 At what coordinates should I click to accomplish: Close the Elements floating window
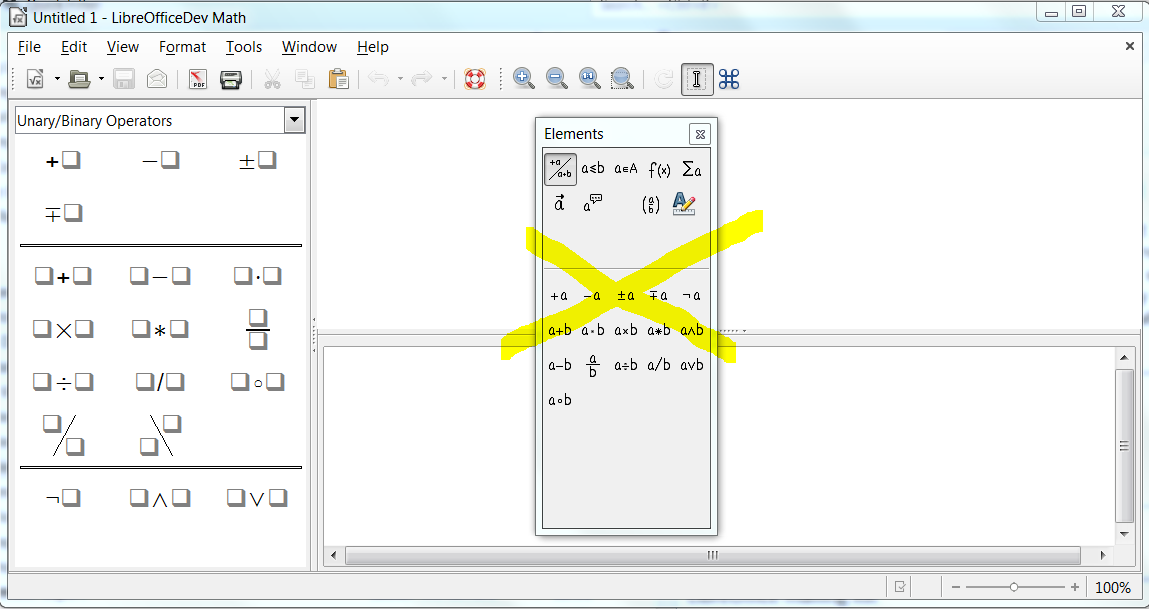pos(700,134)
